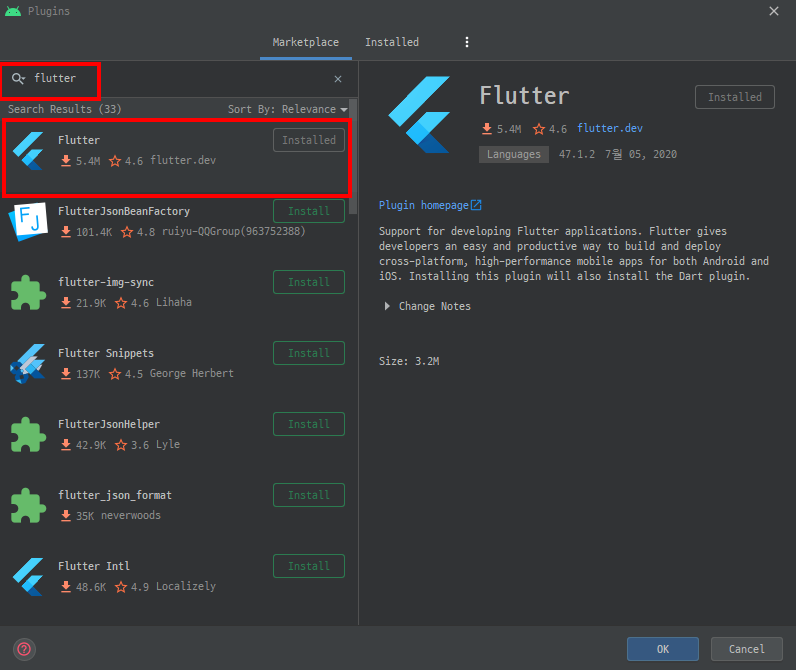Click the plugin list vertical scrollbar

click(353, 157)
